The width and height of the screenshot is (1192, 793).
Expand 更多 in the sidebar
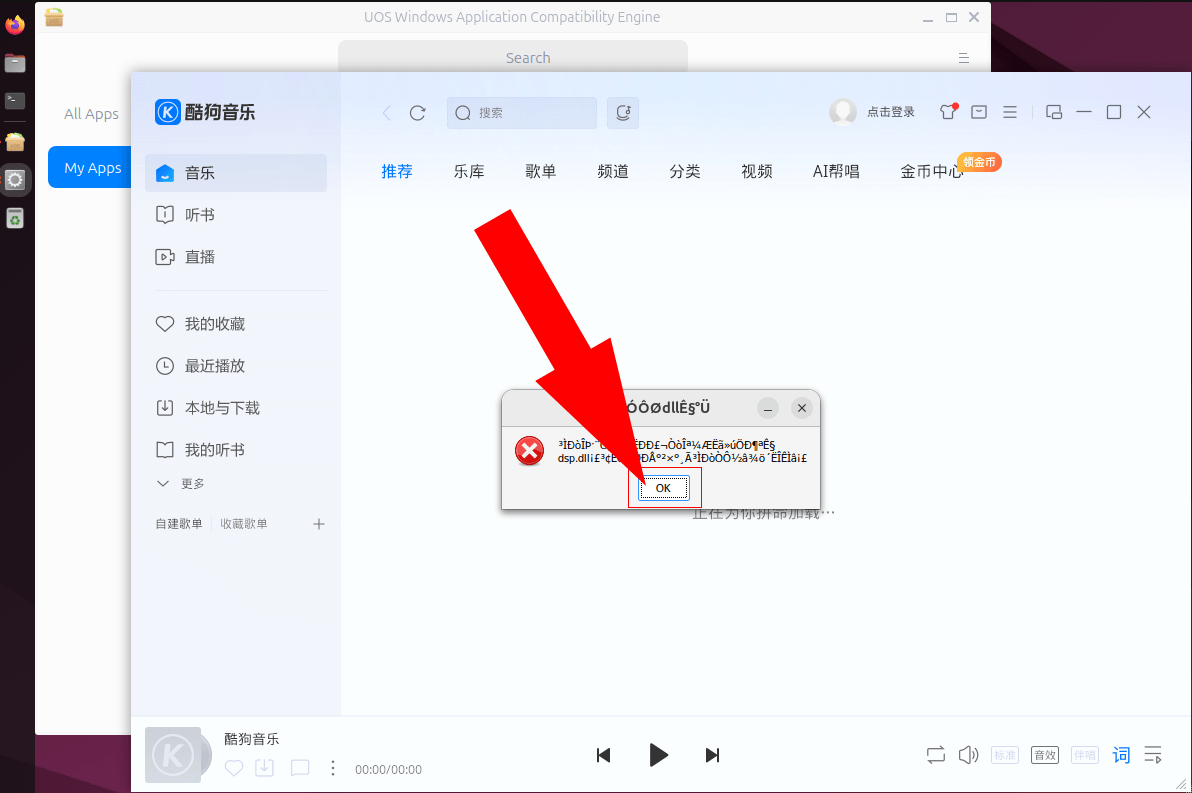(180, 484)
